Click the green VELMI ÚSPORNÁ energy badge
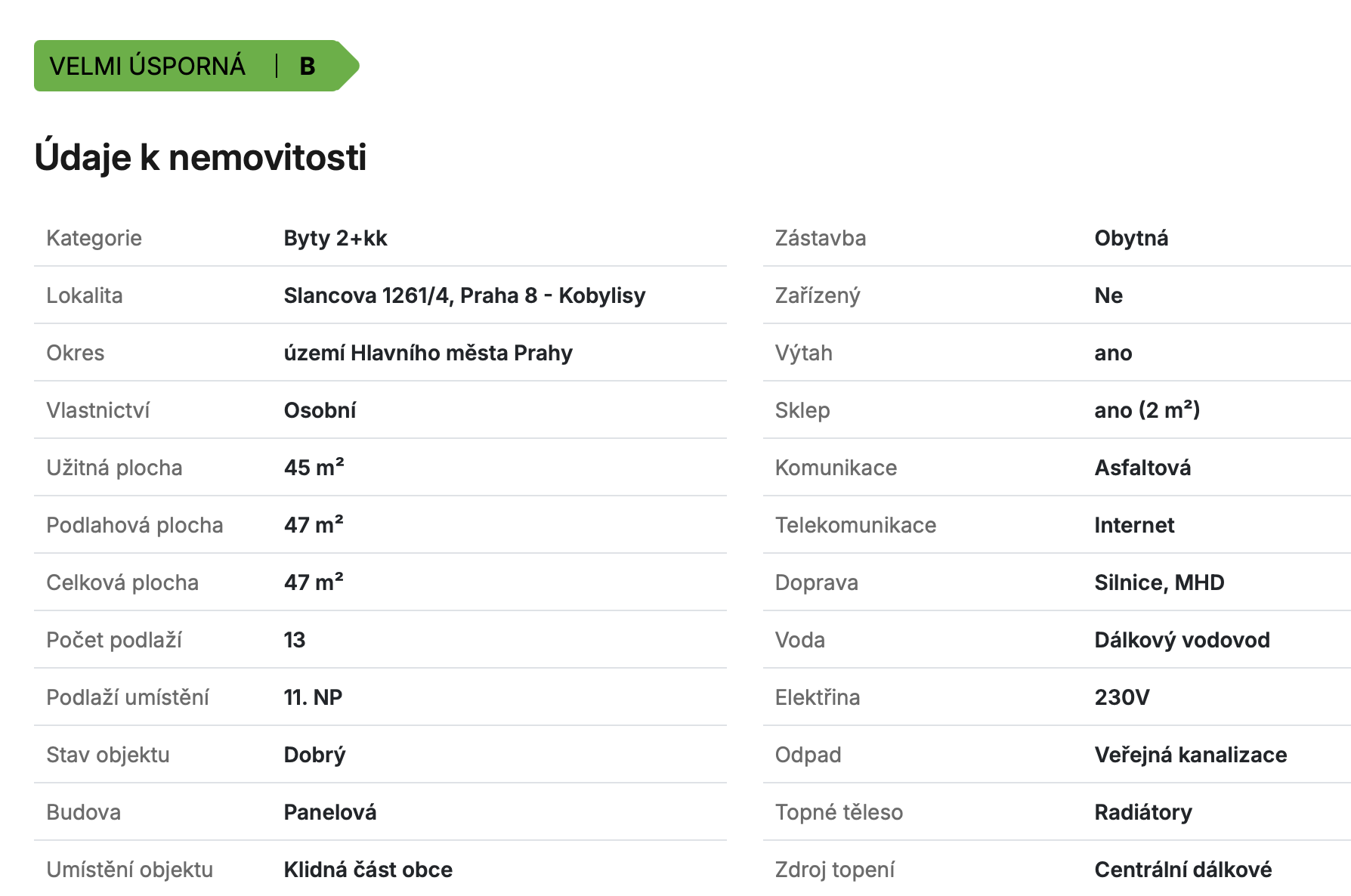Screen dimensions: 1351x896 pos(196,66)
